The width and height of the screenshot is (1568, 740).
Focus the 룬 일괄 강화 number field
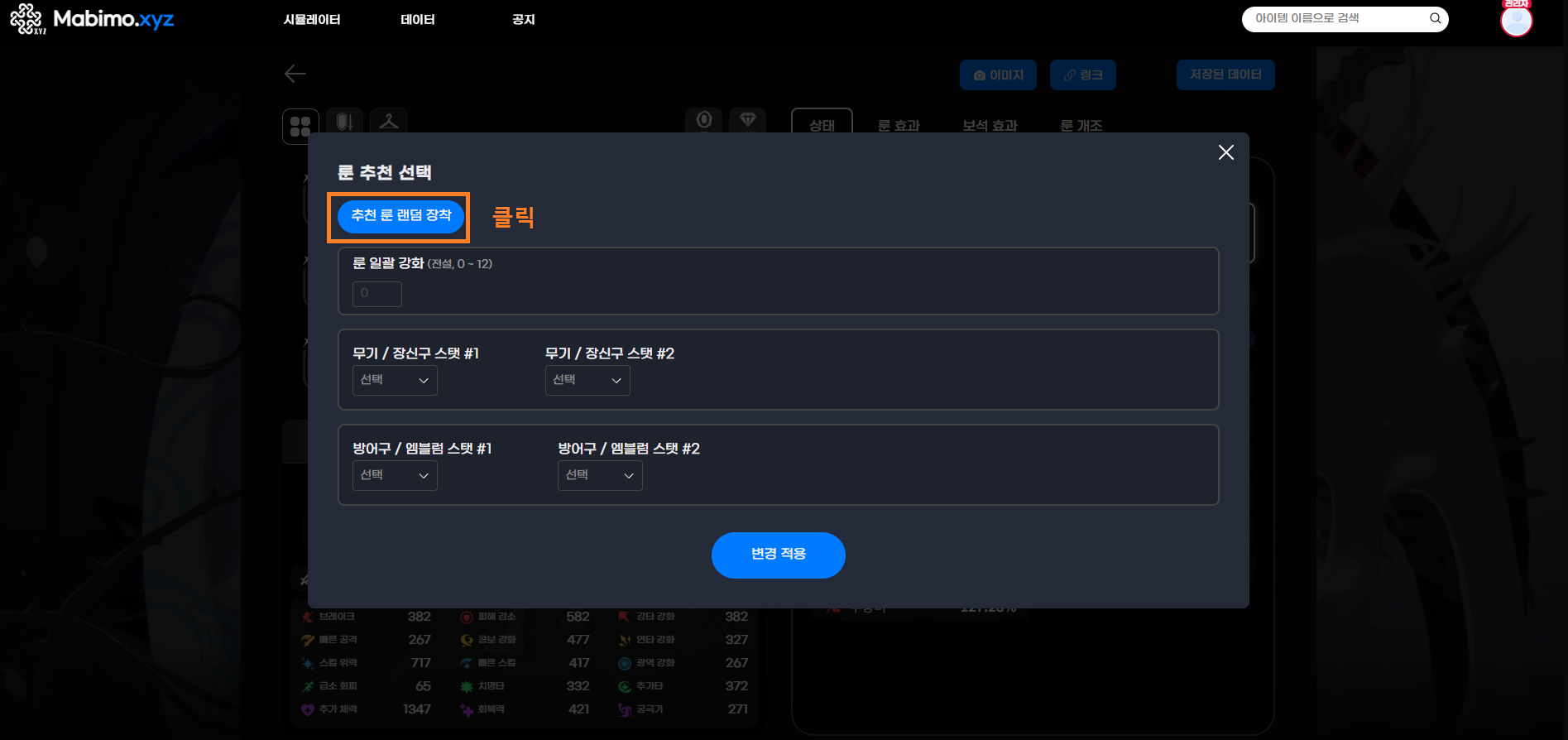(x=377, y=294)
